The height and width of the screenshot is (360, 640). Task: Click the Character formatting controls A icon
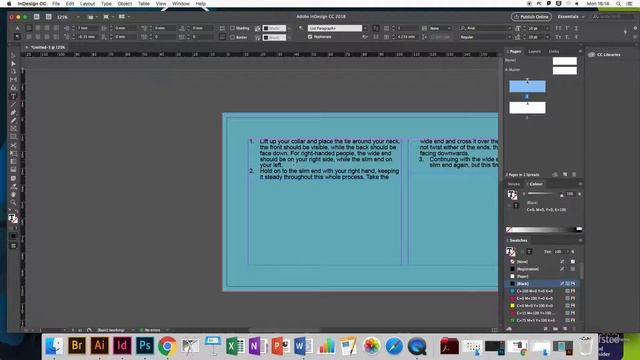click(x=17, y=28)
